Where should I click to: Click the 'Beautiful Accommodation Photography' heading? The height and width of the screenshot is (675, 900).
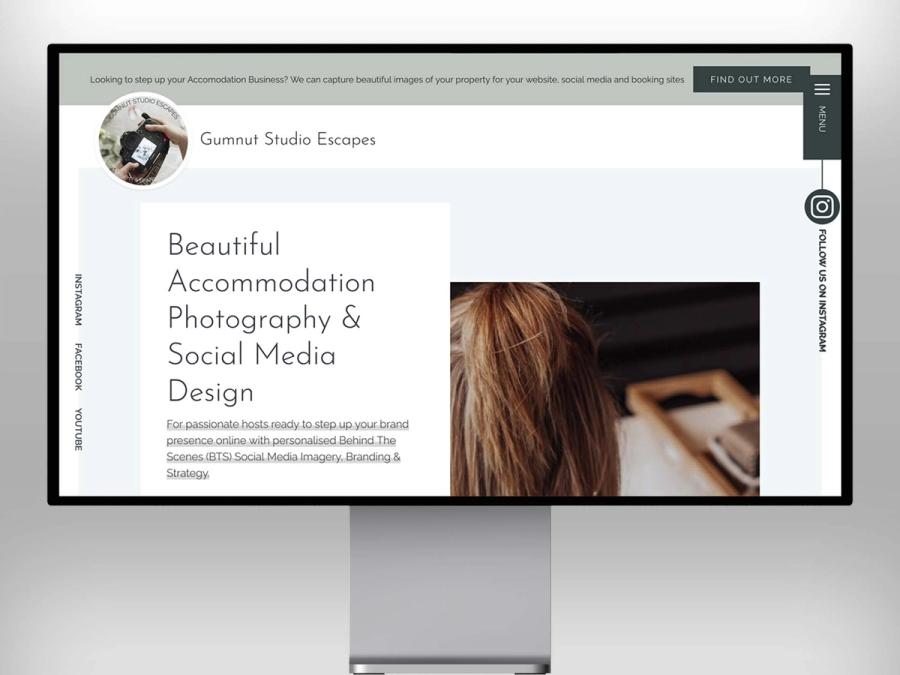click(x=271, y=318)
